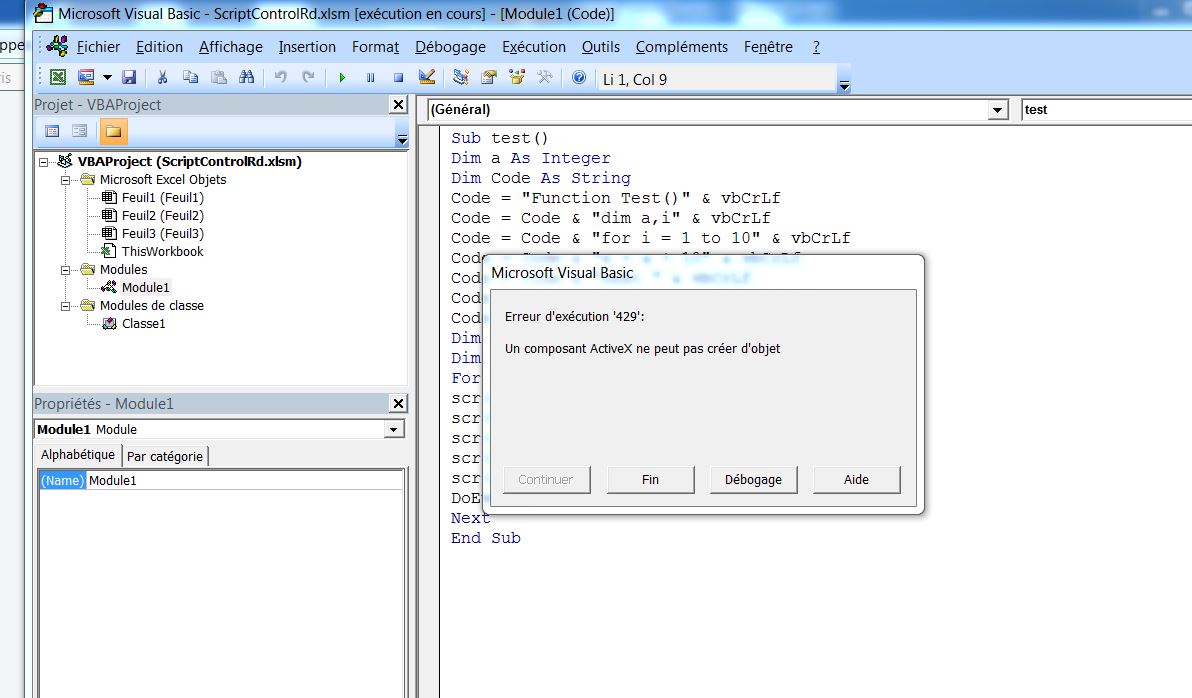Click the ThisWorkbook icon in the tree
Viewport: 1192px width, 698px height.
click(109, 251)
